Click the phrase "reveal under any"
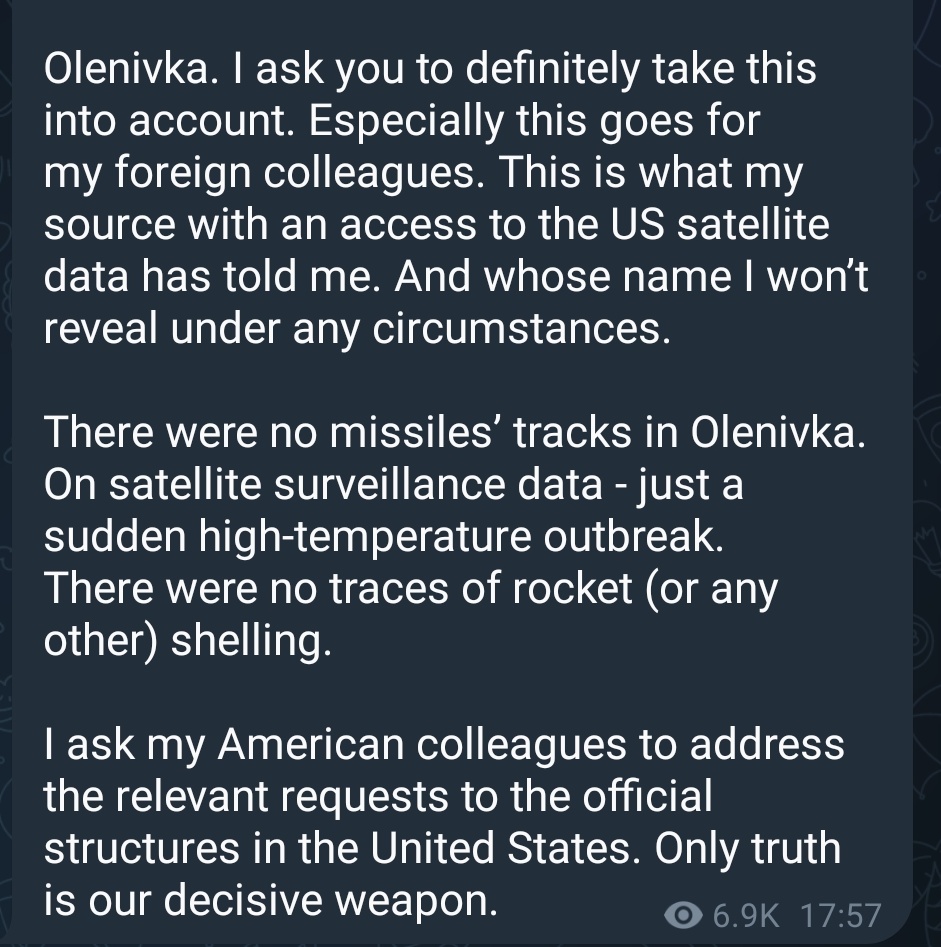Image resolution: width=941 pixels, height=947 pixels. (x=201, y=330)
